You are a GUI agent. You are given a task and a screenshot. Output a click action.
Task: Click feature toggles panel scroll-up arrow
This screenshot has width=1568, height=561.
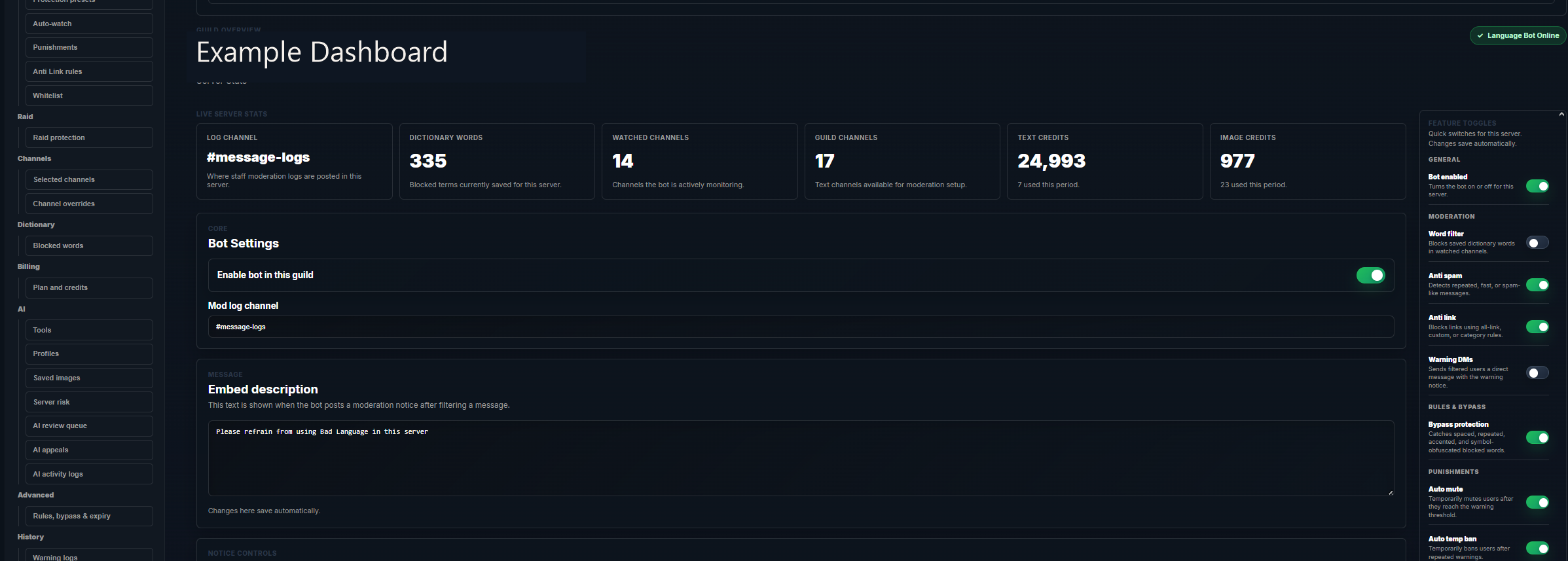tap(1561, 115)
